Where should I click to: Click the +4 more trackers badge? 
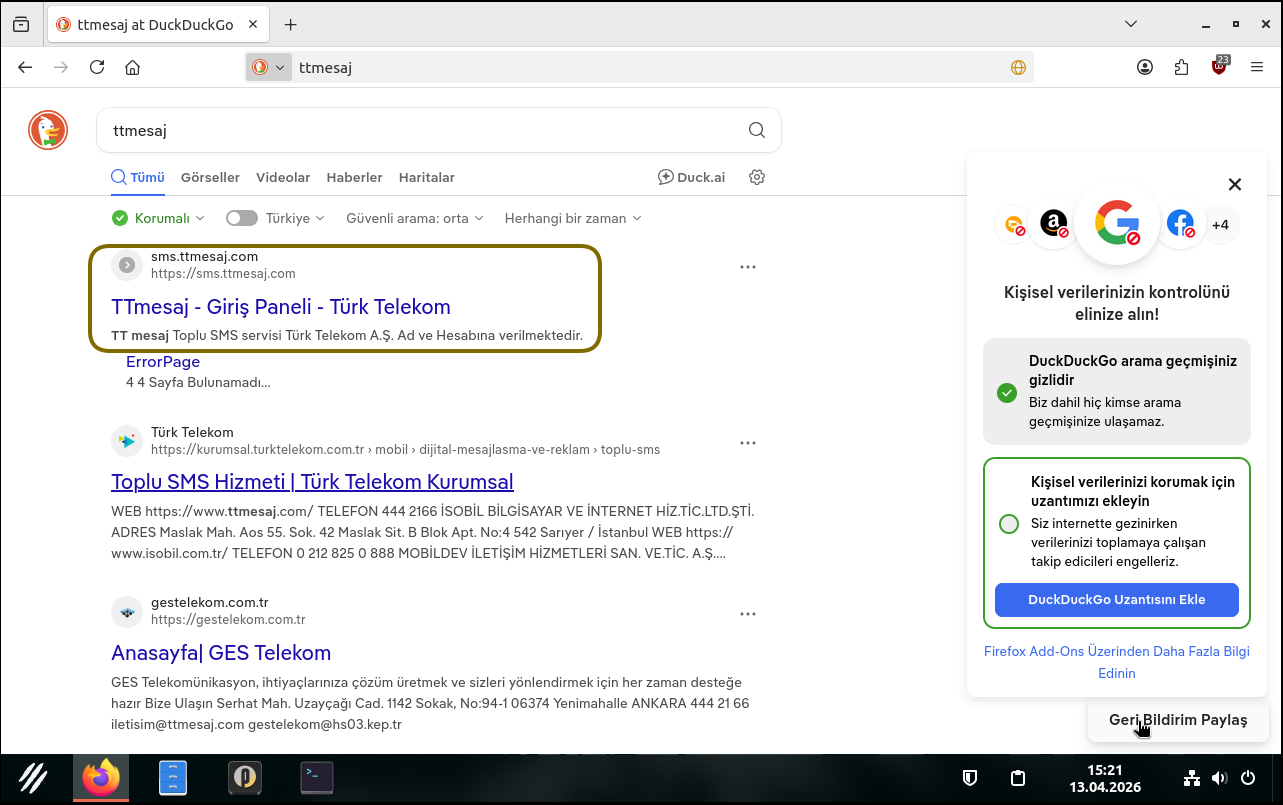1220,224
